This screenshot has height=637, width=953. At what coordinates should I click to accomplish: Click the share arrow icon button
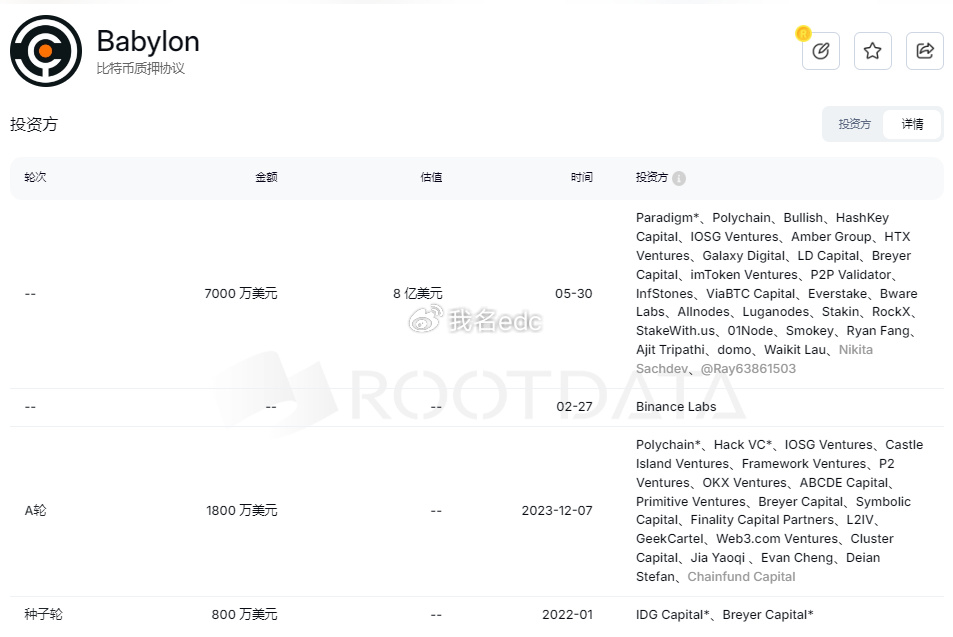924,51
